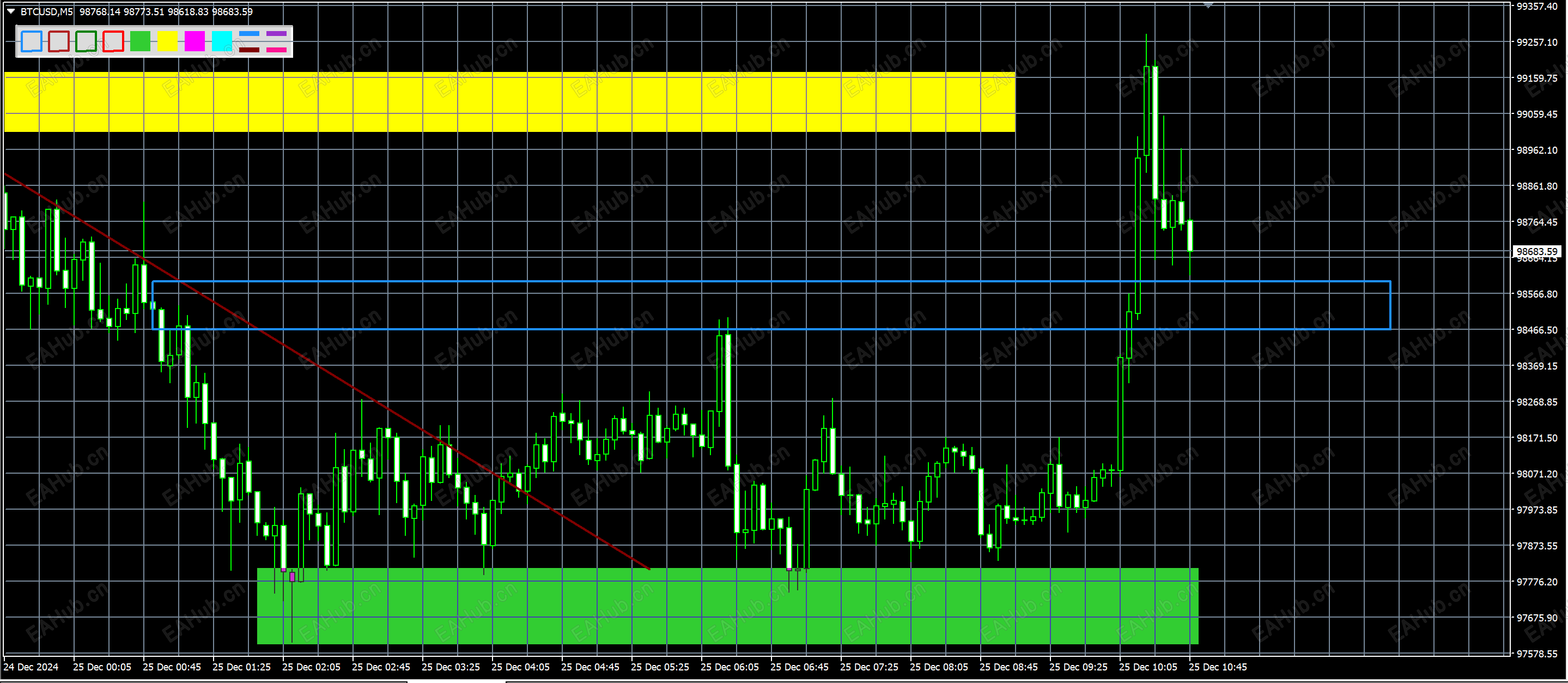Choose the purple line tool
The height and width of the screenshot is (683, 1568).
276,34
